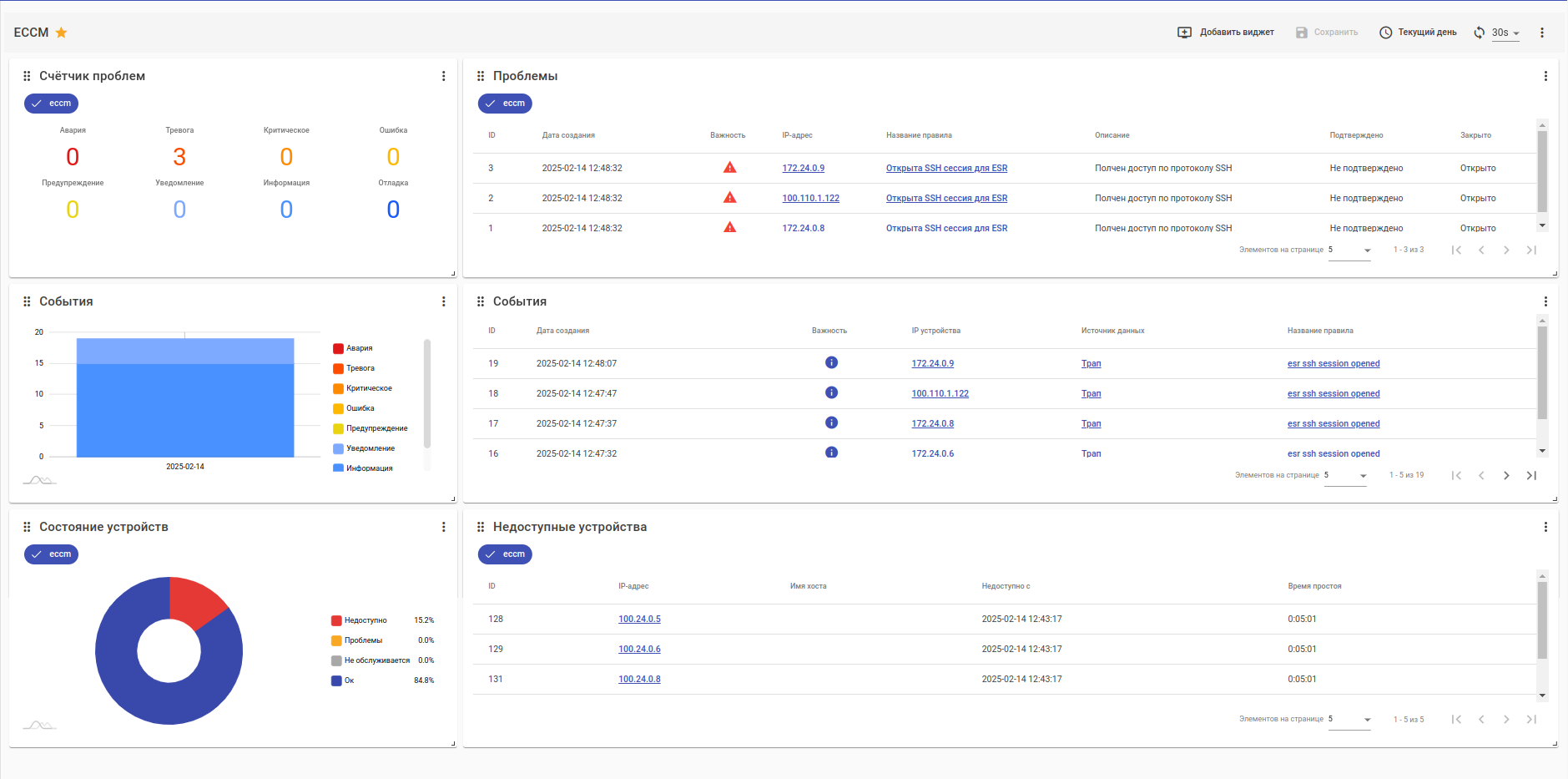Open dashboard three-dot options menu at top right
This screenshot has height=779, width=1568.
1542,33
